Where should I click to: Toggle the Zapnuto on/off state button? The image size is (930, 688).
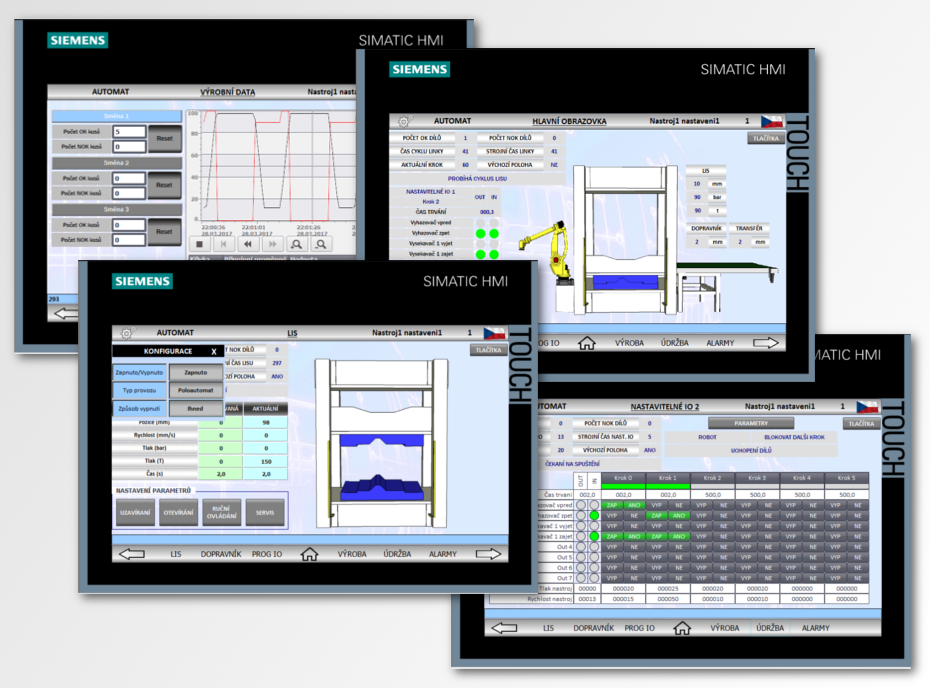[196, 371]
